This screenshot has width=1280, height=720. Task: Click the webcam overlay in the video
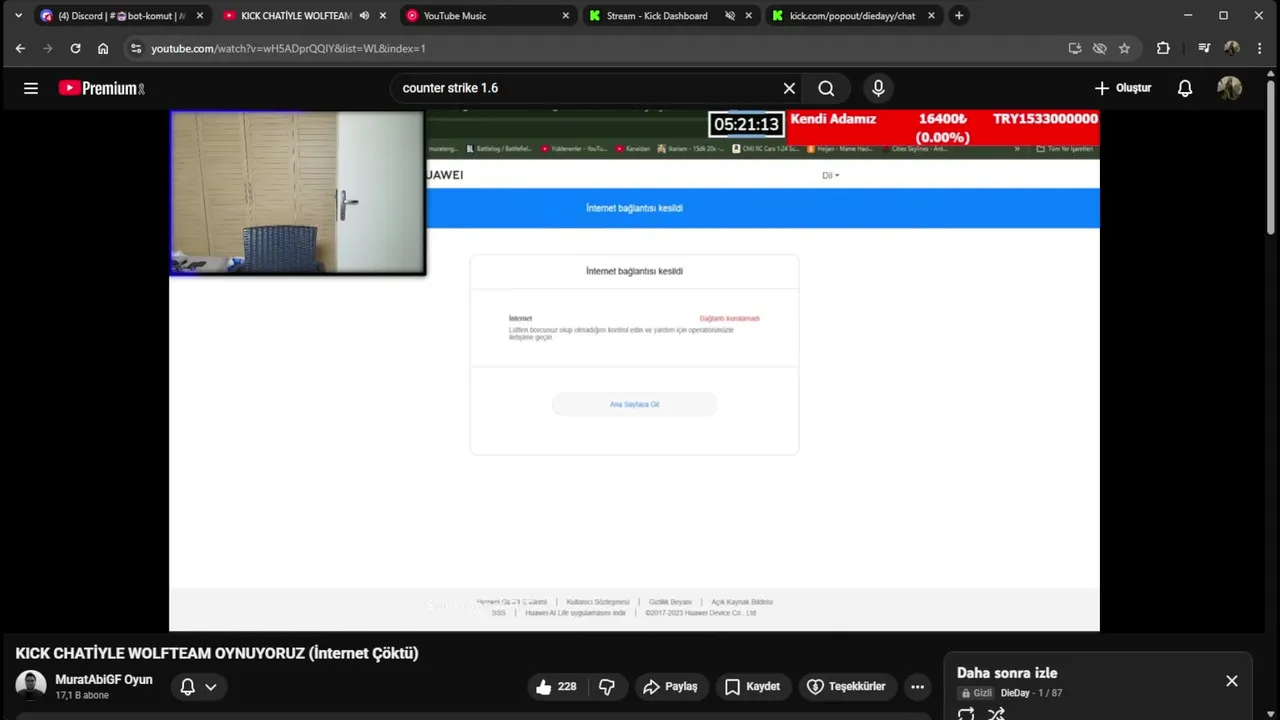click(298, 193)
